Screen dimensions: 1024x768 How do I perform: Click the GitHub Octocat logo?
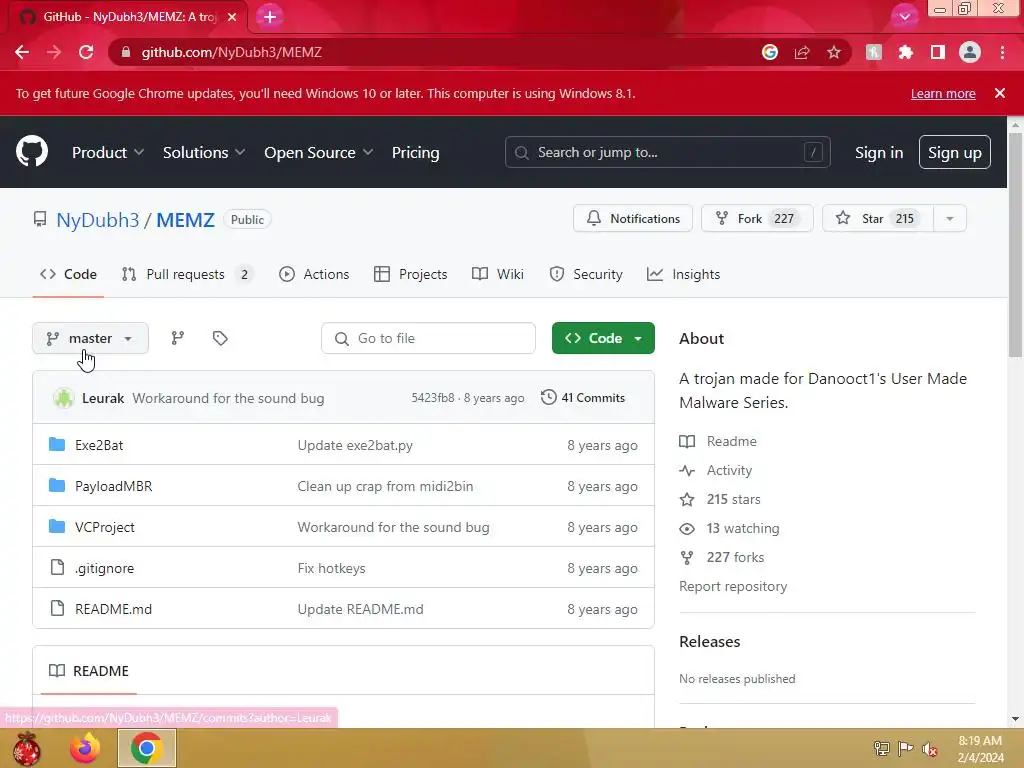[32, 152]
